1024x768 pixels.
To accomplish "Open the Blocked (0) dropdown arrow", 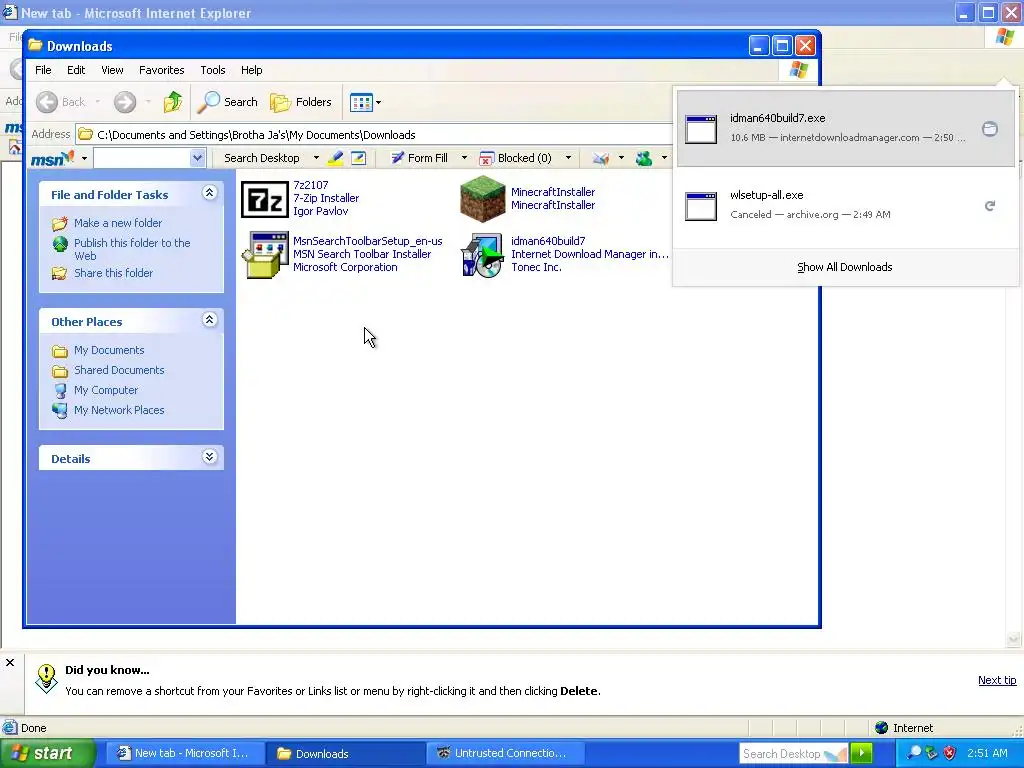I will point(568,158).
